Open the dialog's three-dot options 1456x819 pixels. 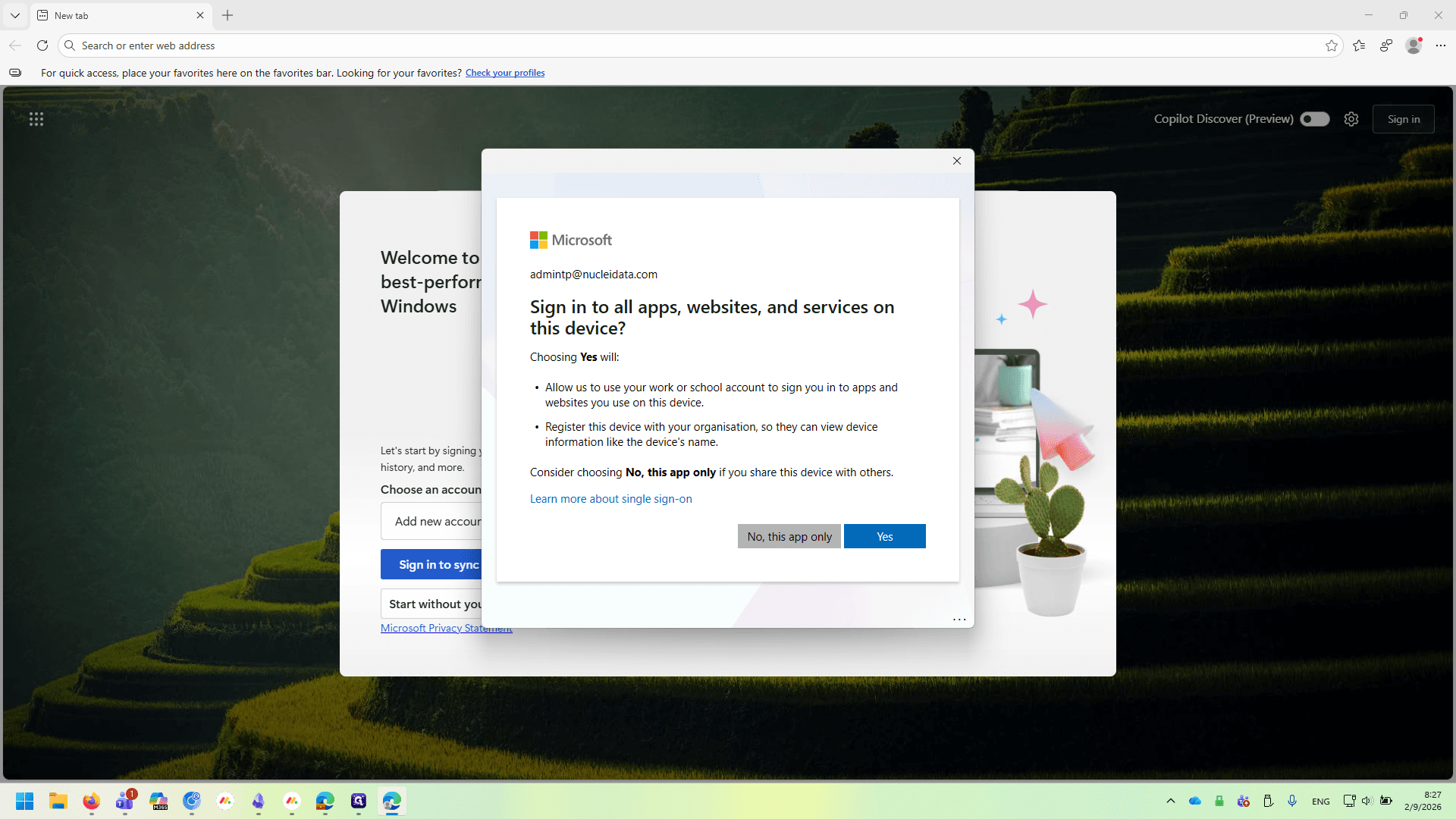pyautogui.click(x=959, y=620)
